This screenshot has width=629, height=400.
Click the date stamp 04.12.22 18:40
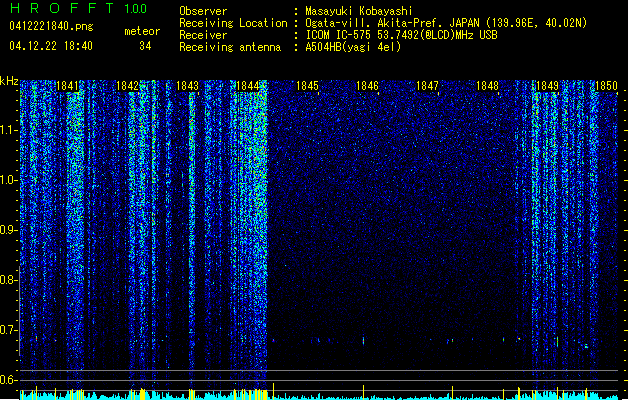pyautogui.click(x=51, y=46)
